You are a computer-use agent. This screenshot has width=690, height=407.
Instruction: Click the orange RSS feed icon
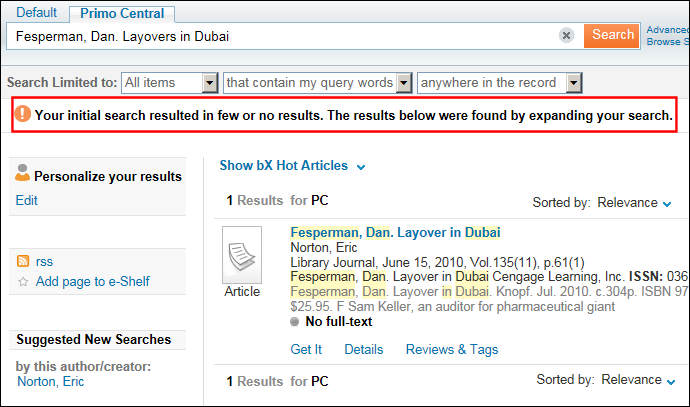click(23, 261)
